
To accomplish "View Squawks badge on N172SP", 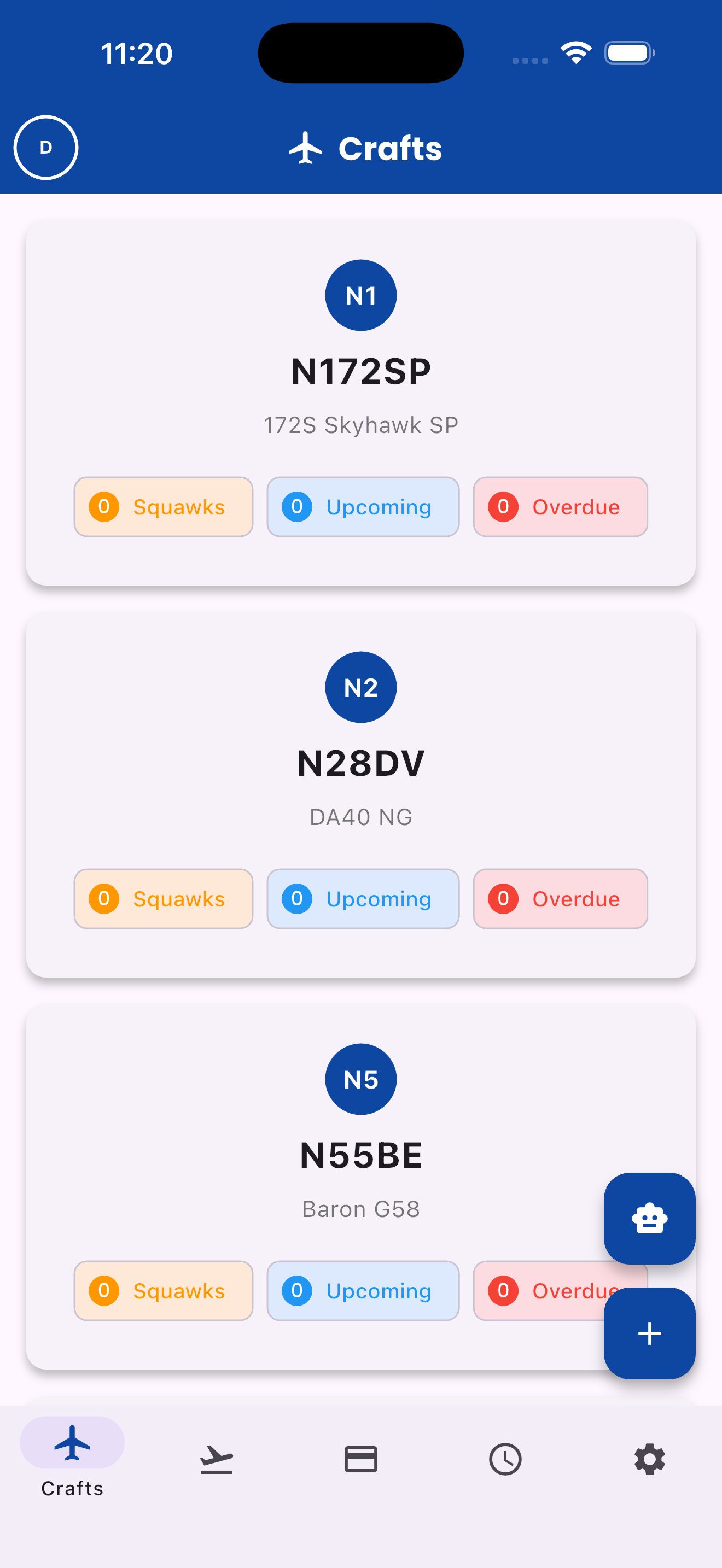I will pyautogui.click(x=163, y=506).
